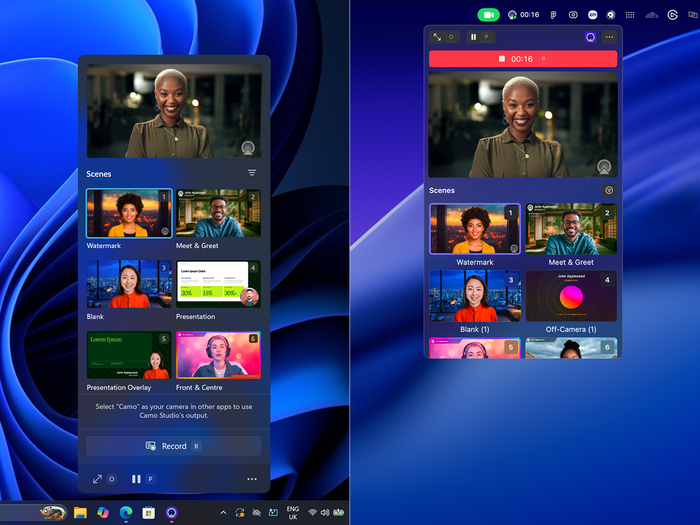Click the dotted grid icon in the Mac menu bar
700x525 pixels.
click(x=630, y=15)
